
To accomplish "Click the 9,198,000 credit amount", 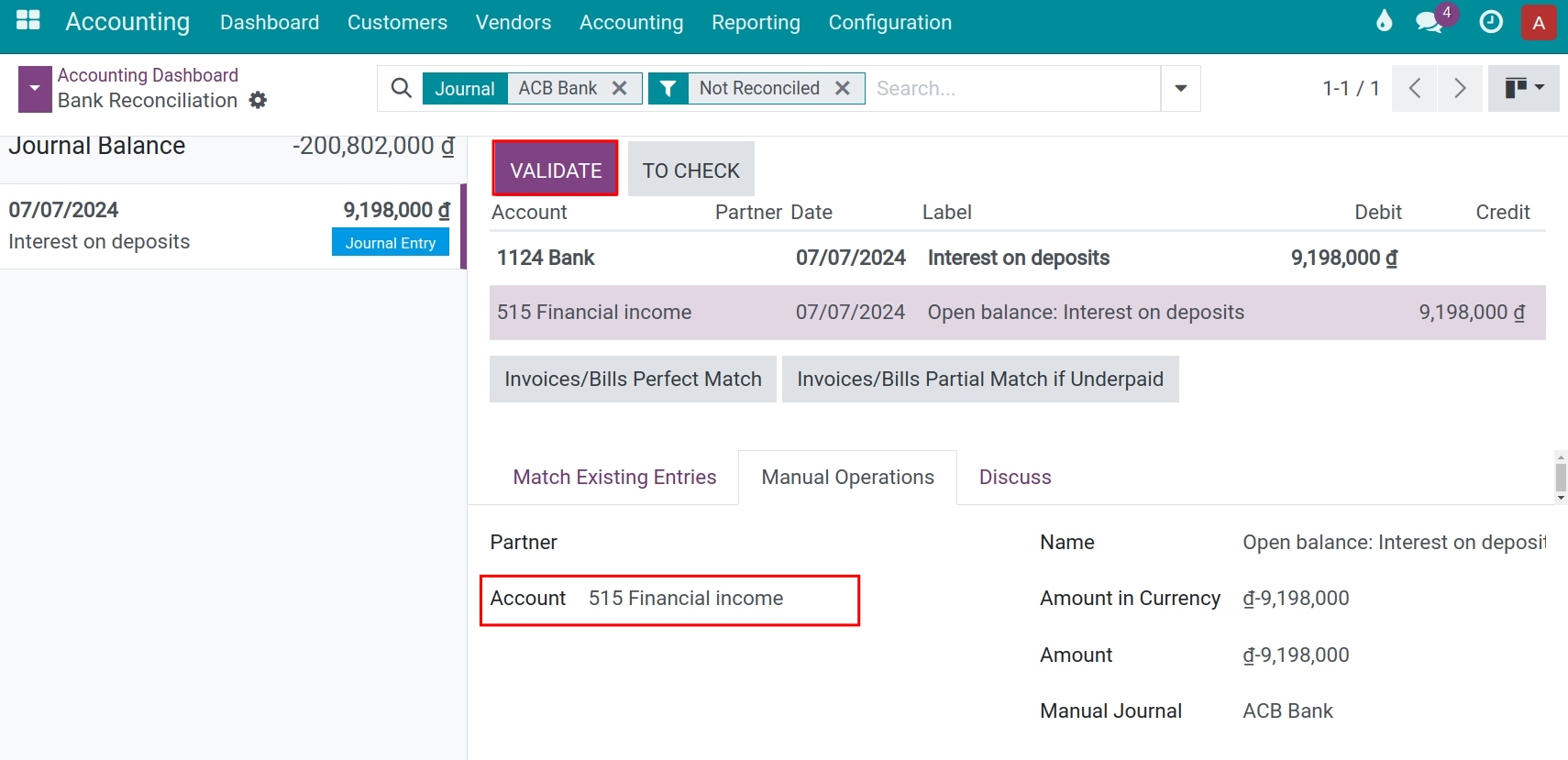I will click(1472, 313).
